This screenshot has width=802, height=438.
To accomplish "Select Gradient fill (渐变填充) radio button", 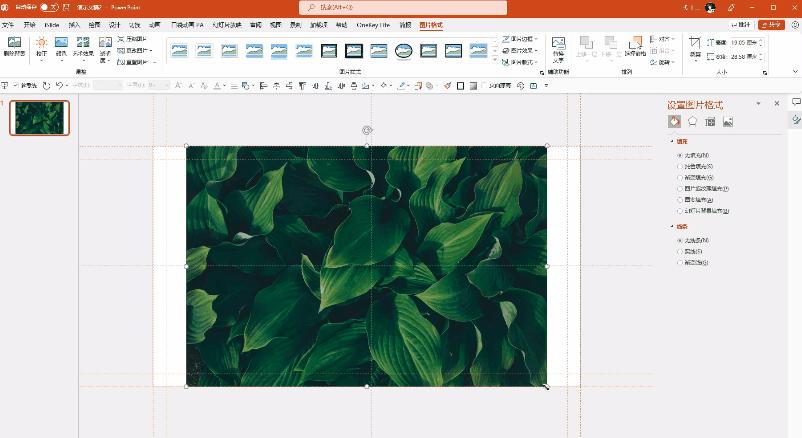I will point(680,178).
